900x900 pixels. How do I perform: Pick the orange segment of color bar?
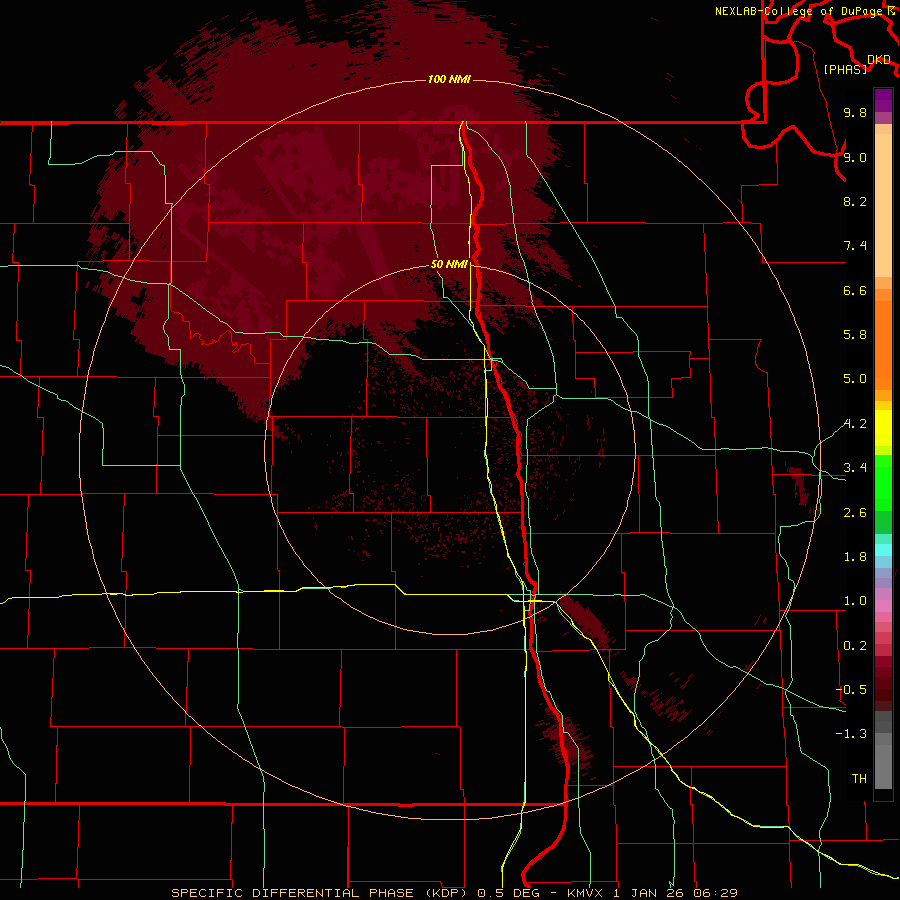(x=883, y=346)
